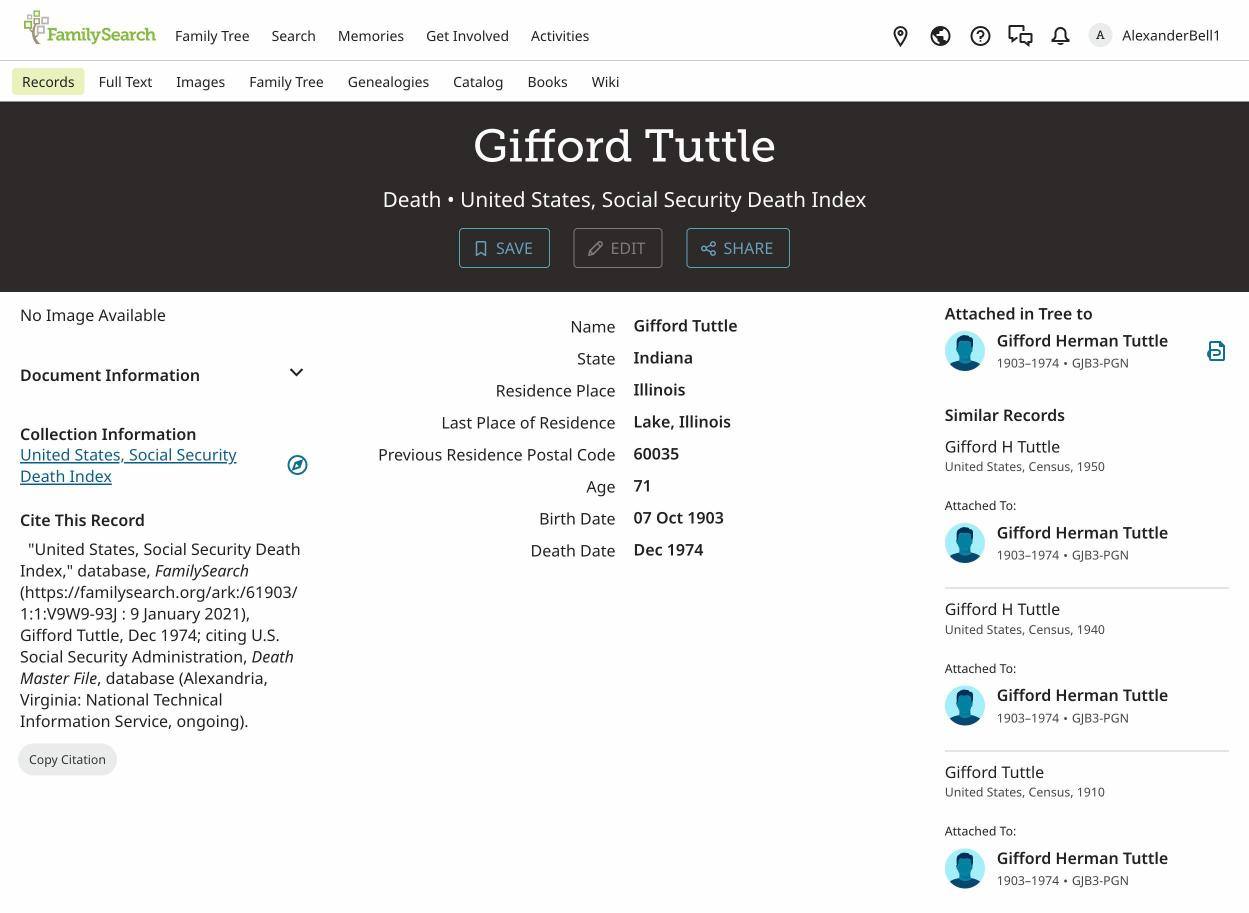The image size is (1249, 913).
Task: Open the Gifford H Tuttle 1950 Census record
Action: coord(1002,447)
